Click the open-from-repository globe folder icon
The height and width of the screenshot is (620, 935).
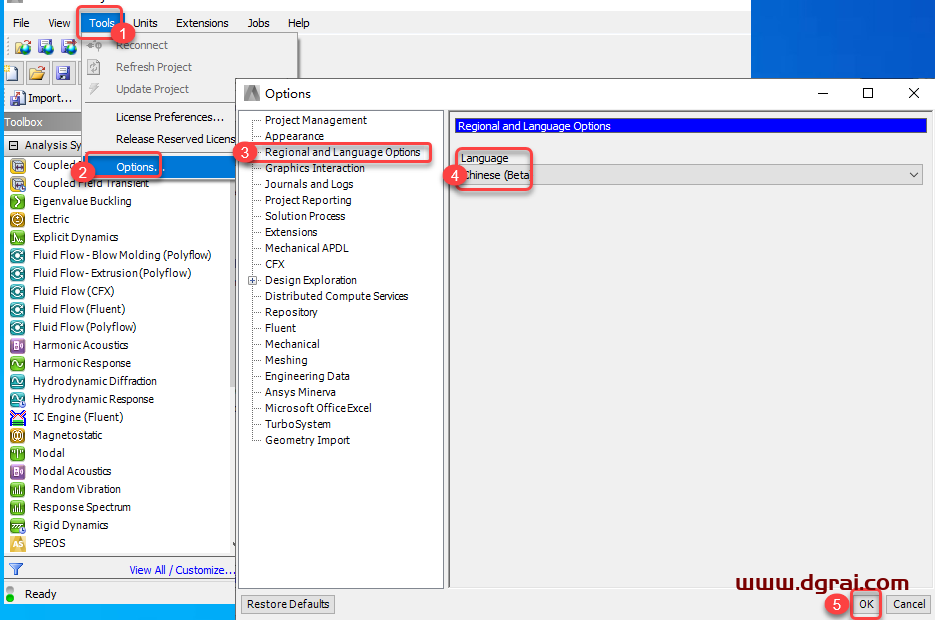pyautogui.click(x=23, y=47)
